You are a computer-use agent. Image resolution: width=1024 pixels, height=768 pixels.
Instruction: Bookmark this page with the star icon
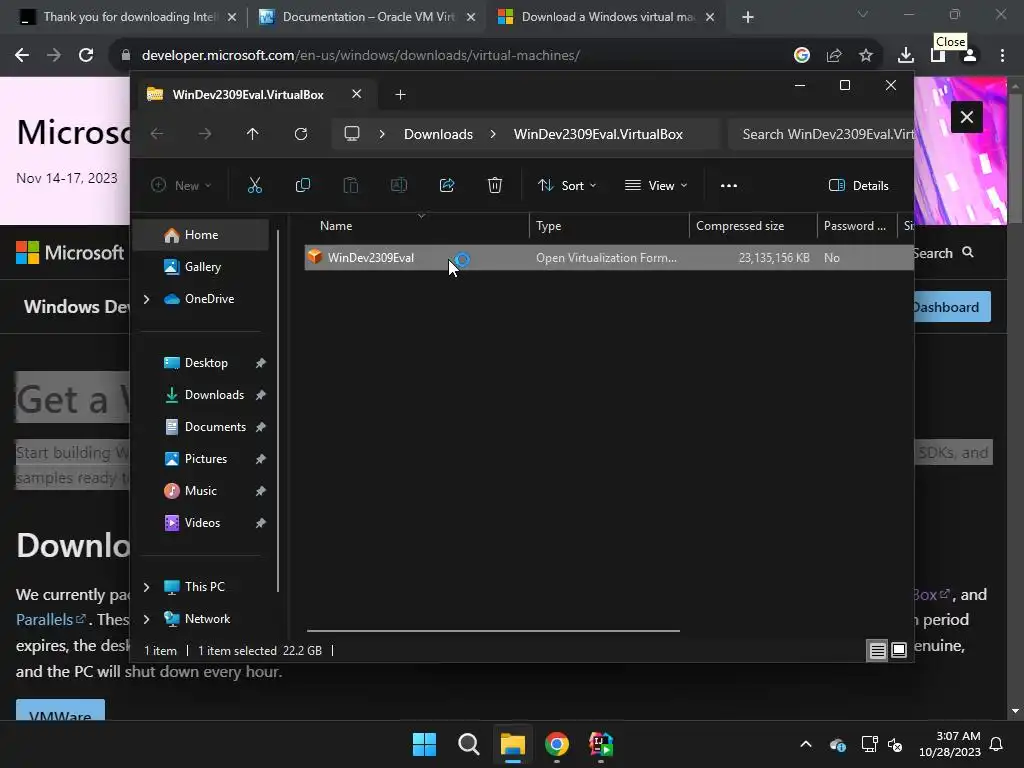(x=866, y=55)
